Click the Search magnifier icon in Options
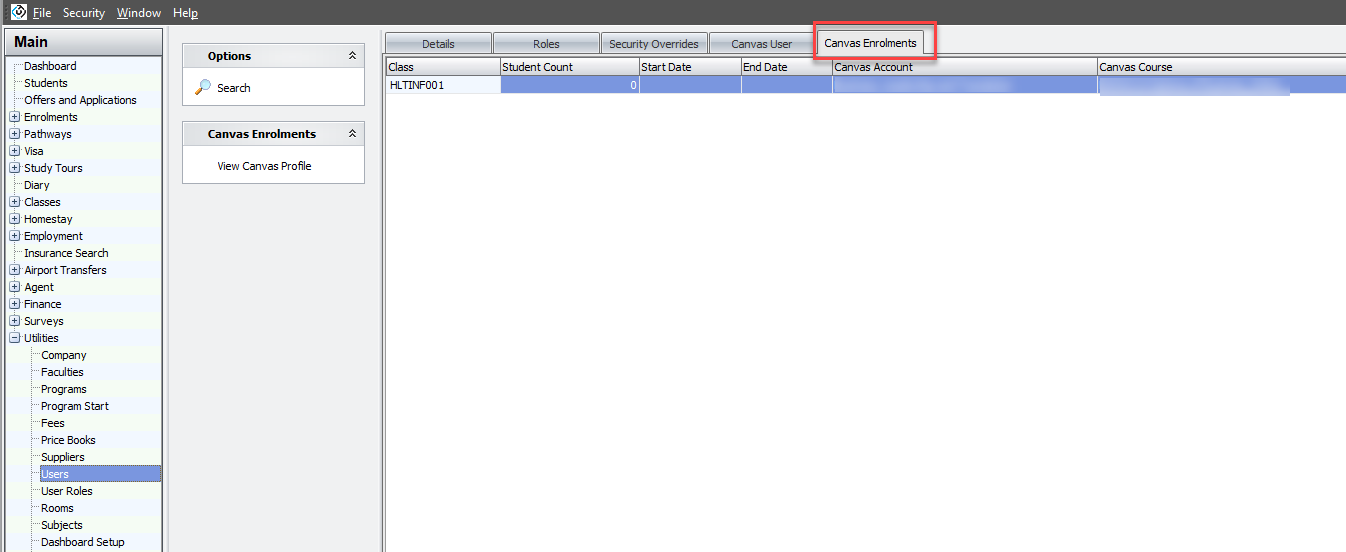 tap(203, 88)
